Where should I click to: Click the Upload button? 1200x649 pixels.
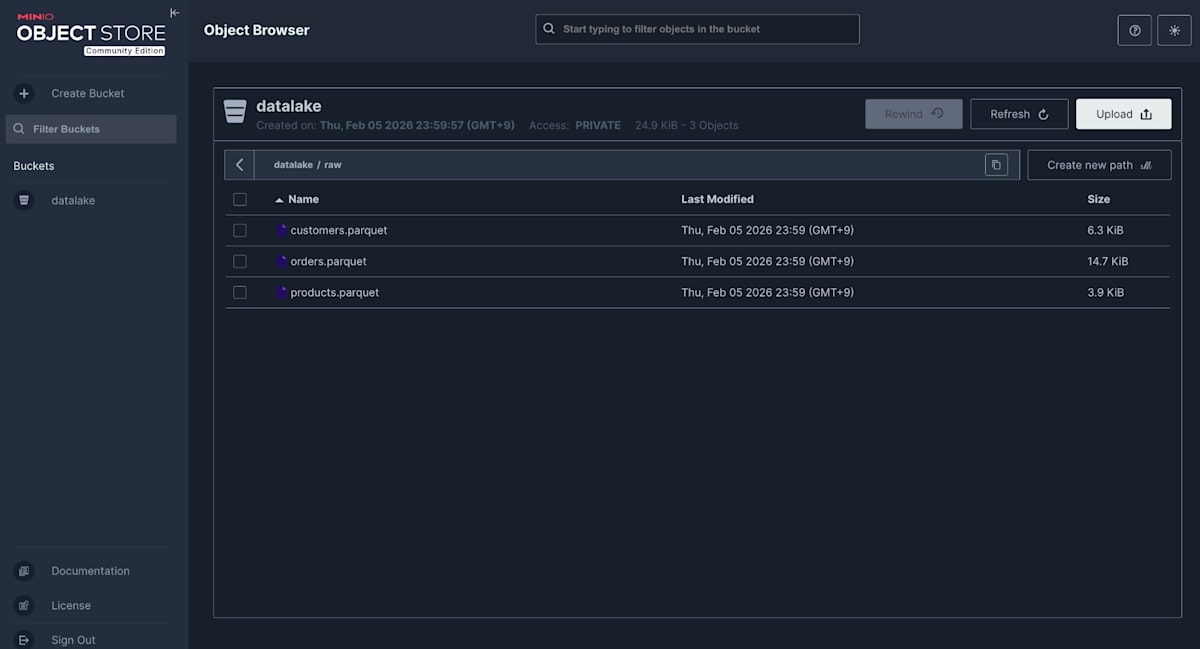coord(1124,114)
